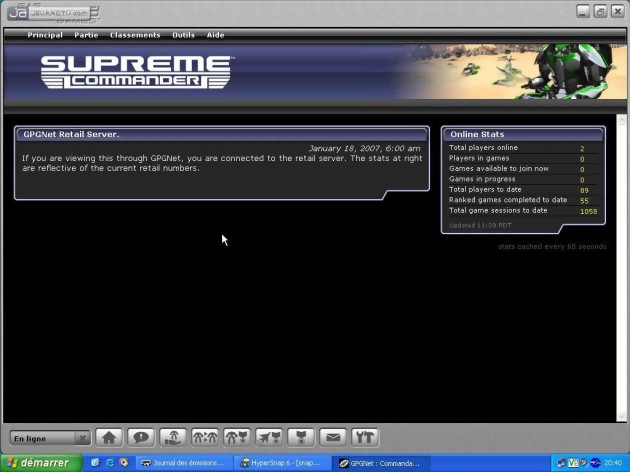Open the Classements menu
Viewport: 630px width, 472px height.
tap(135, 35)
